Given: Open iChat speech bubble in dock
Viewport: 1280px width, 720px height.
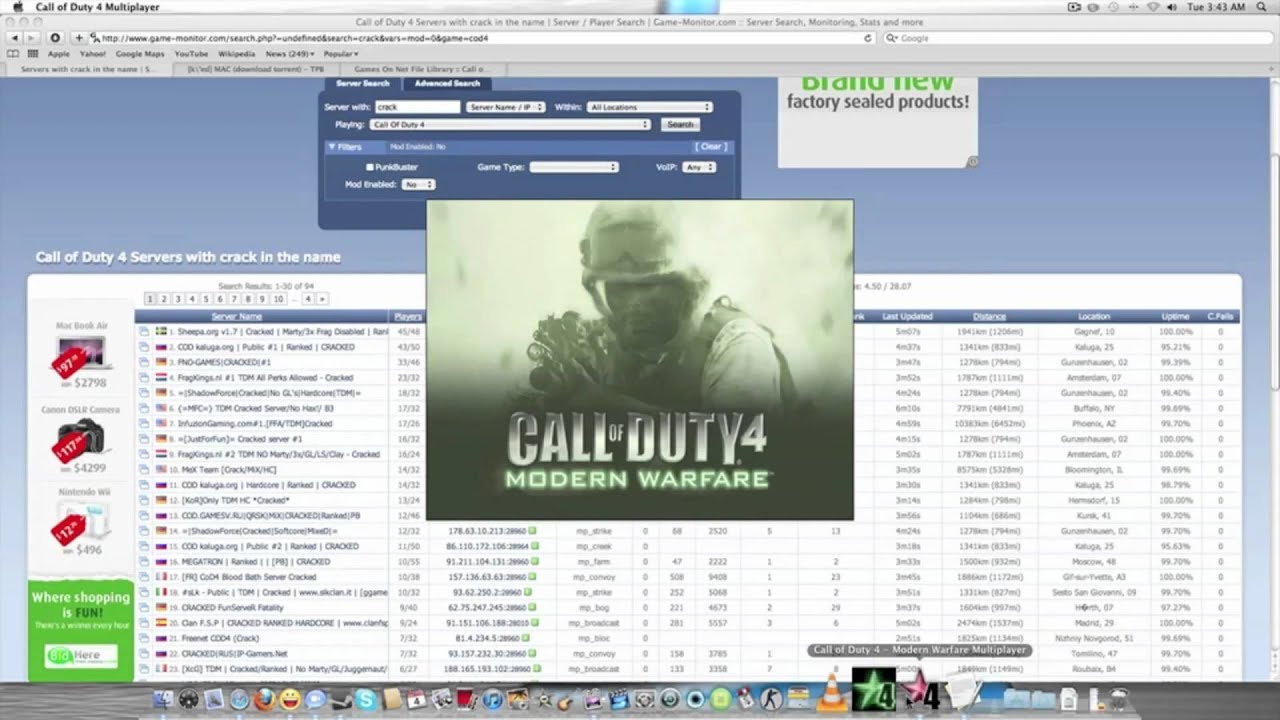Looking at the screenshot, I should pos(316,699).
